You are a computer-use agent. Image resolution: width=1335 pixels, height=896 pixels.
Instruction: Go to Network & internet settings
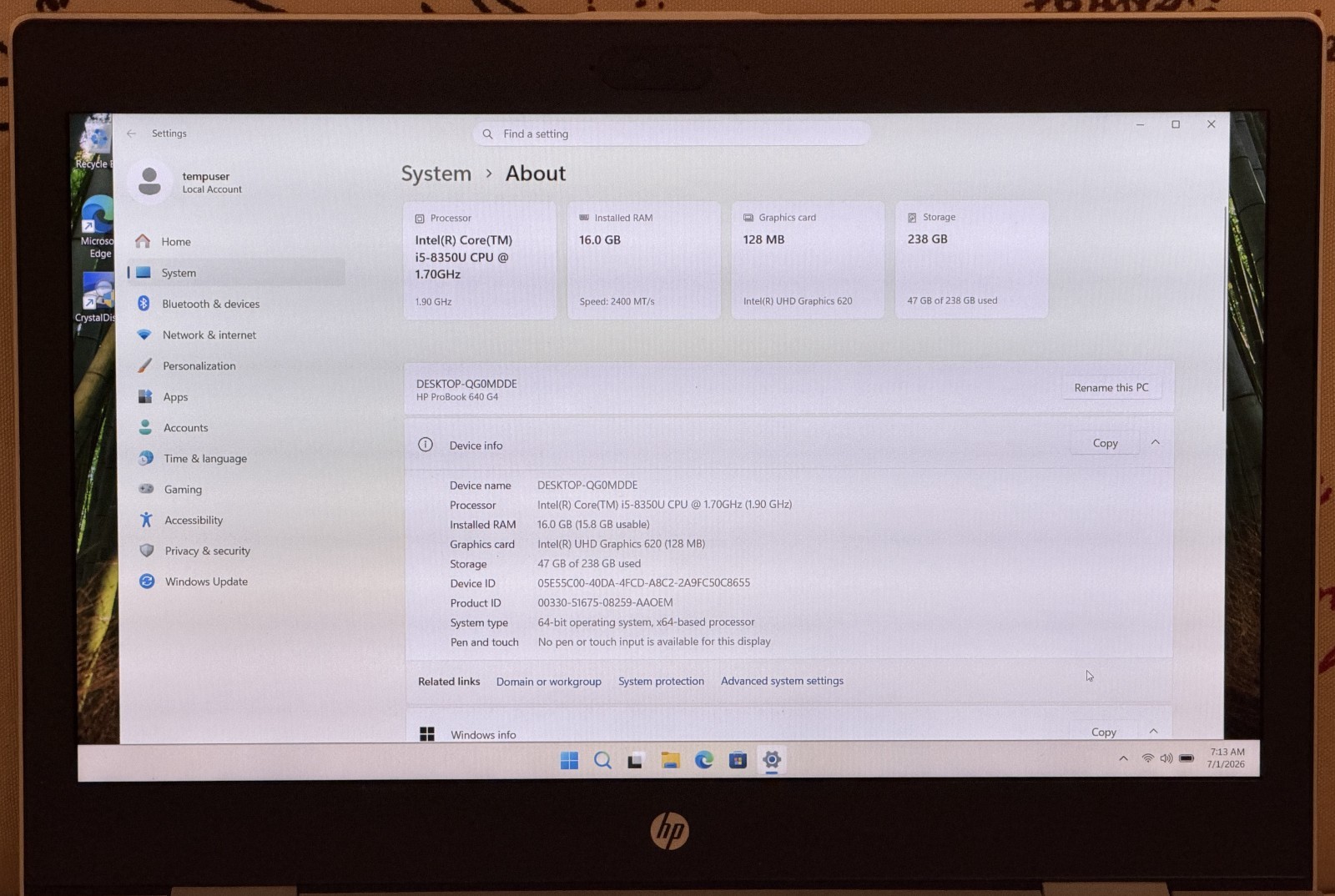236,335
